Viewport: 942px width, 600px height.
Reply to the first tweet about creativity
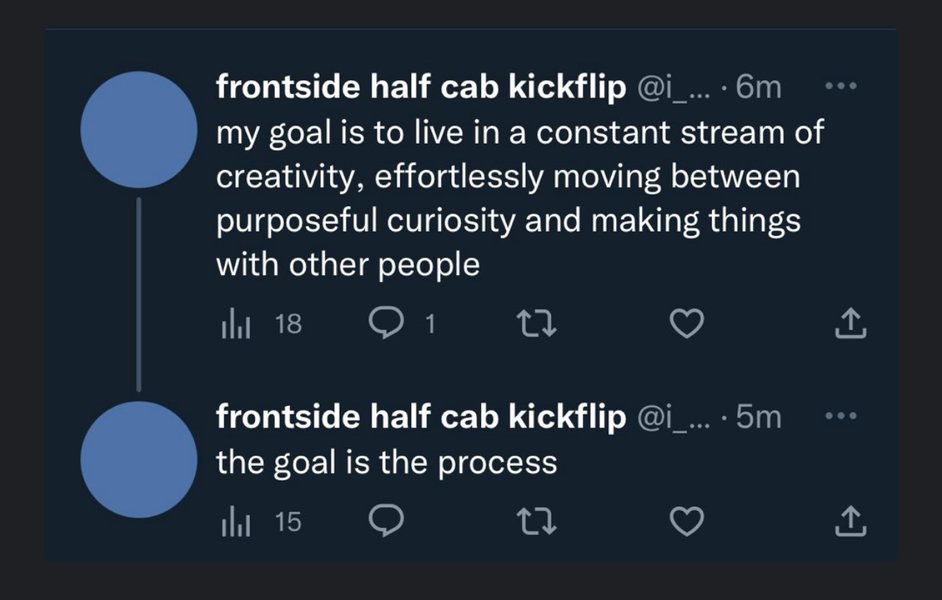pos(386,324)
